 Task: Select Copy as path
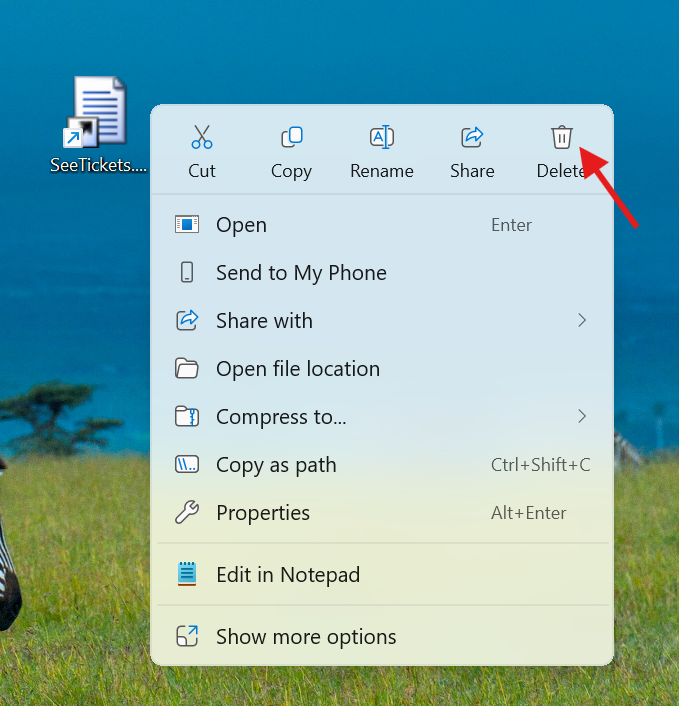click(276, 465)
